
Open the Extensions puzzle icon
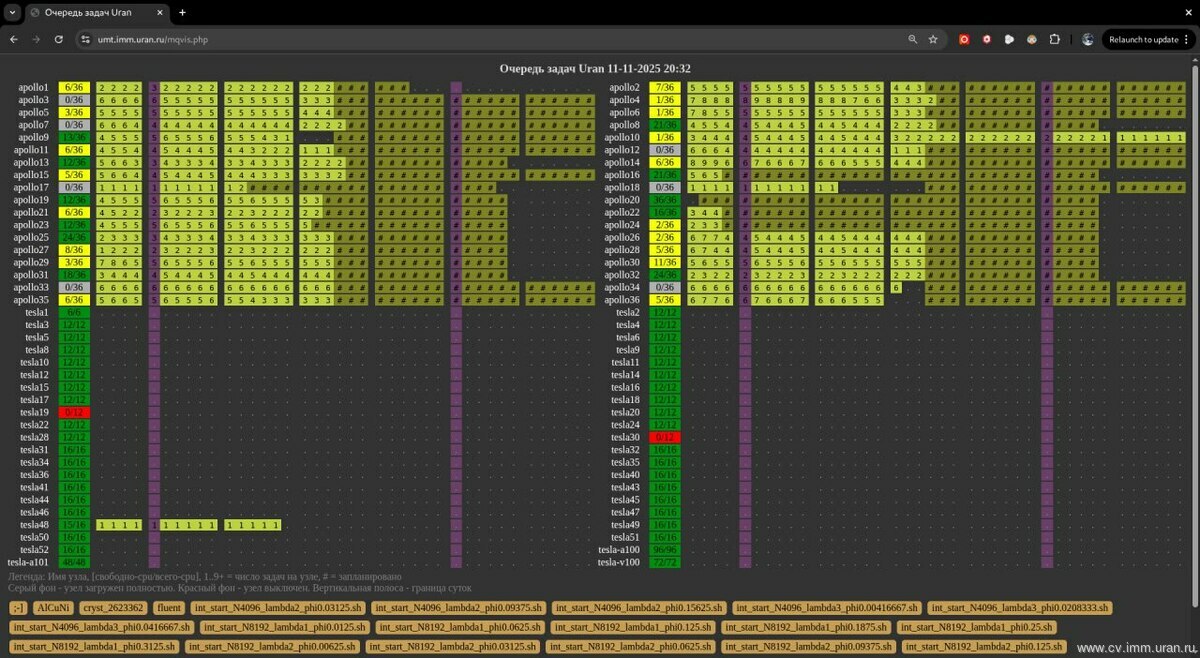coord(1054,39)
